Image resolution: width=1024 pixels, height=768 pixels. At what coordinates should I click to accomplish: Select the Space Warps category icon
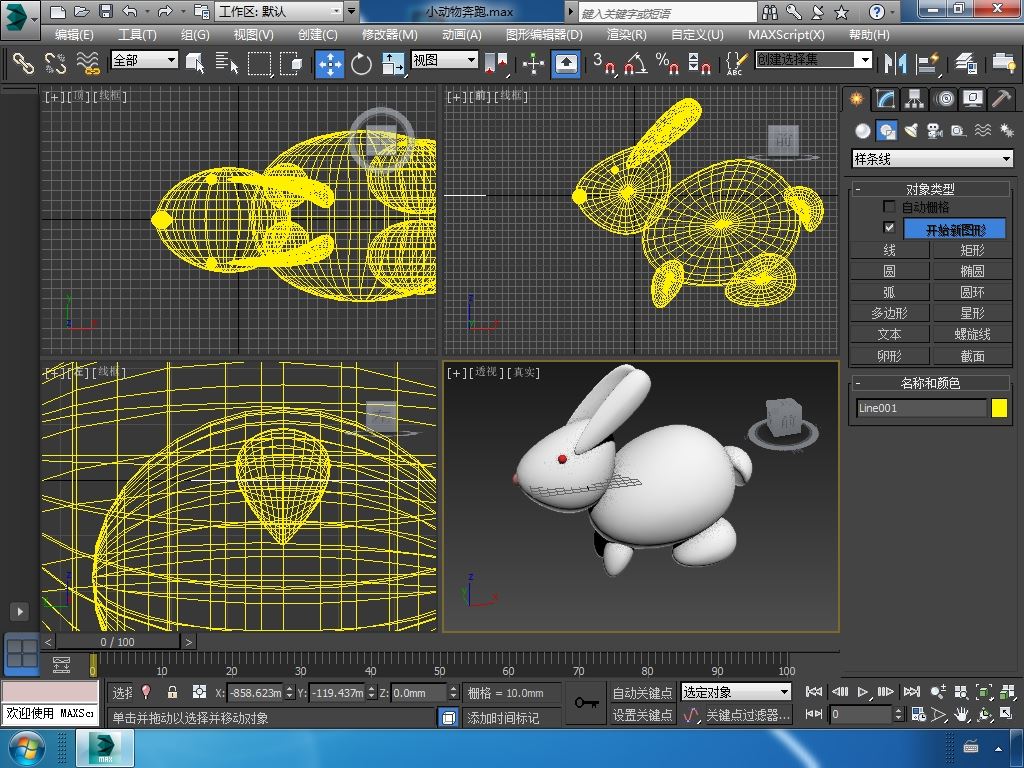tap(983, 131)
